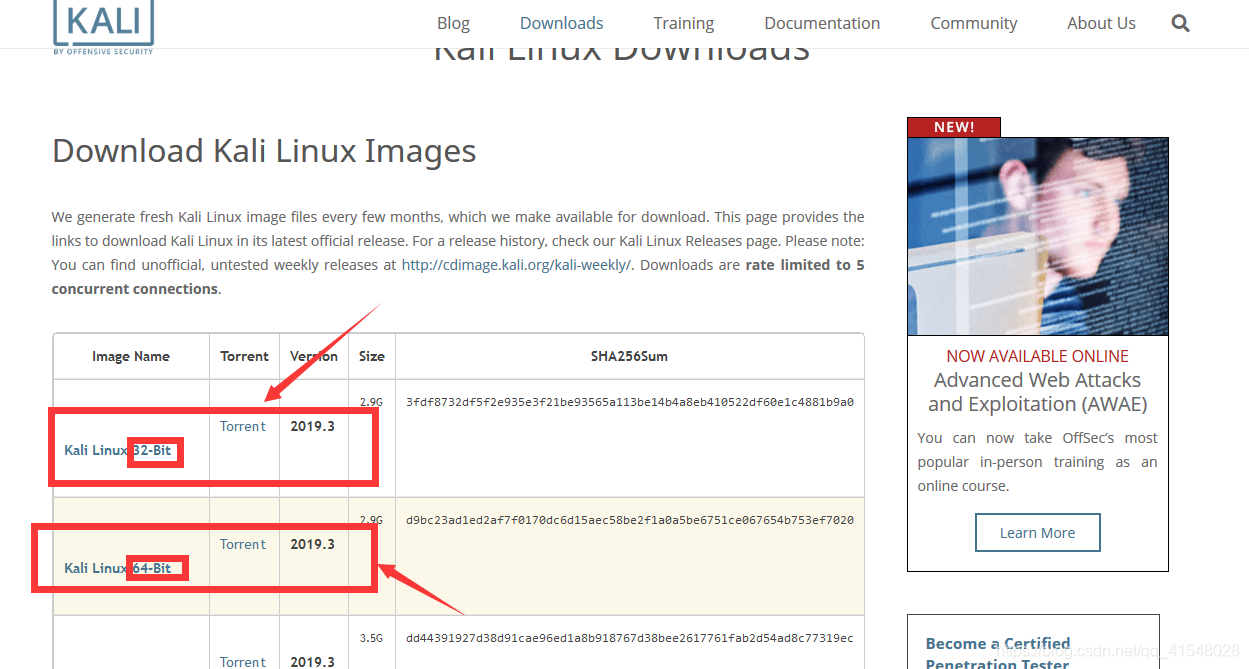Open the cdimage.kali.org/kali-weekly link

[x=517, y=265]
